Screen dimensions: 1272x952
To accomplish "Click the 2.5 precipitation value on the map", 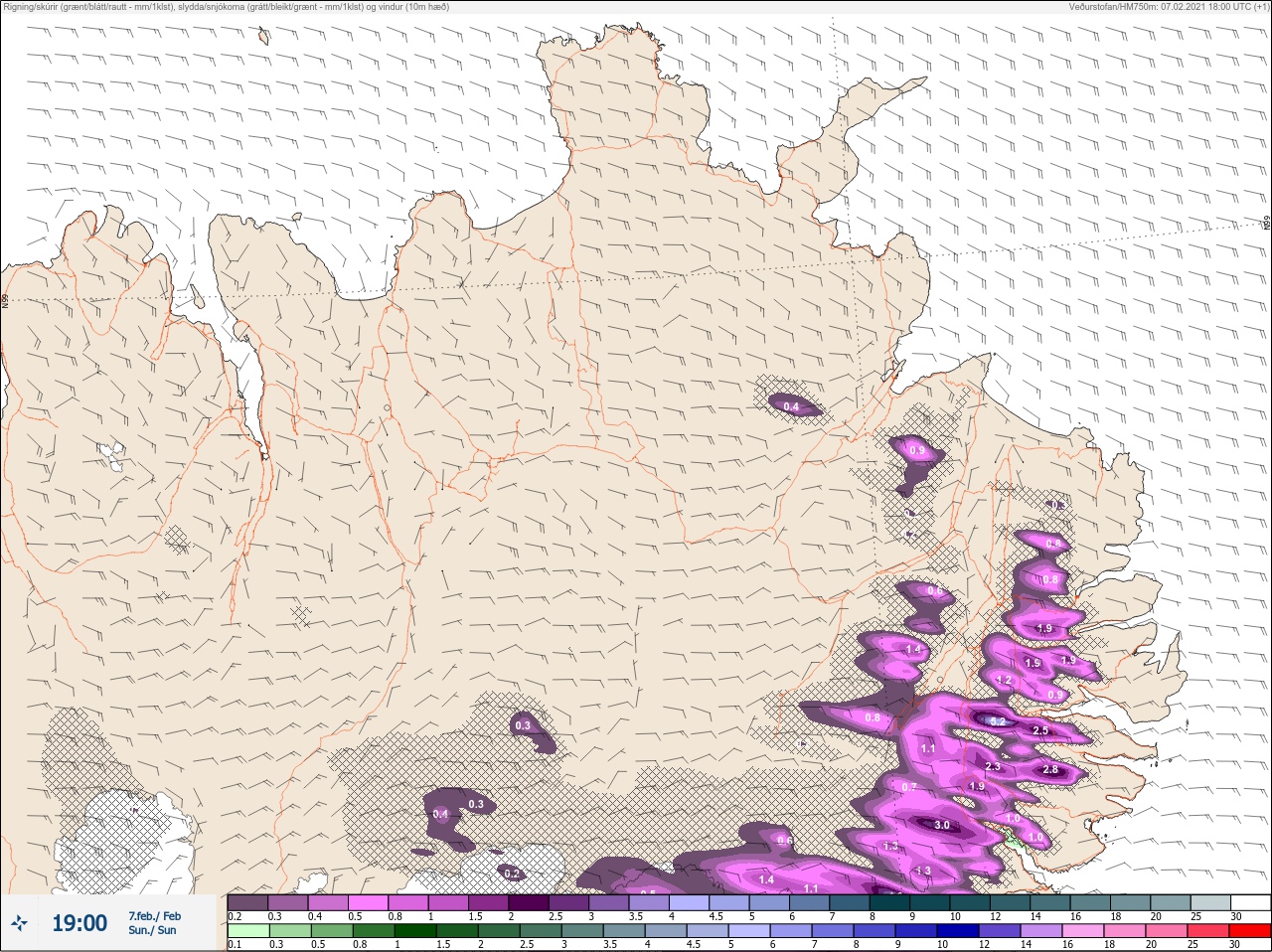I will pyautogui.click(x=1040, y=730).
